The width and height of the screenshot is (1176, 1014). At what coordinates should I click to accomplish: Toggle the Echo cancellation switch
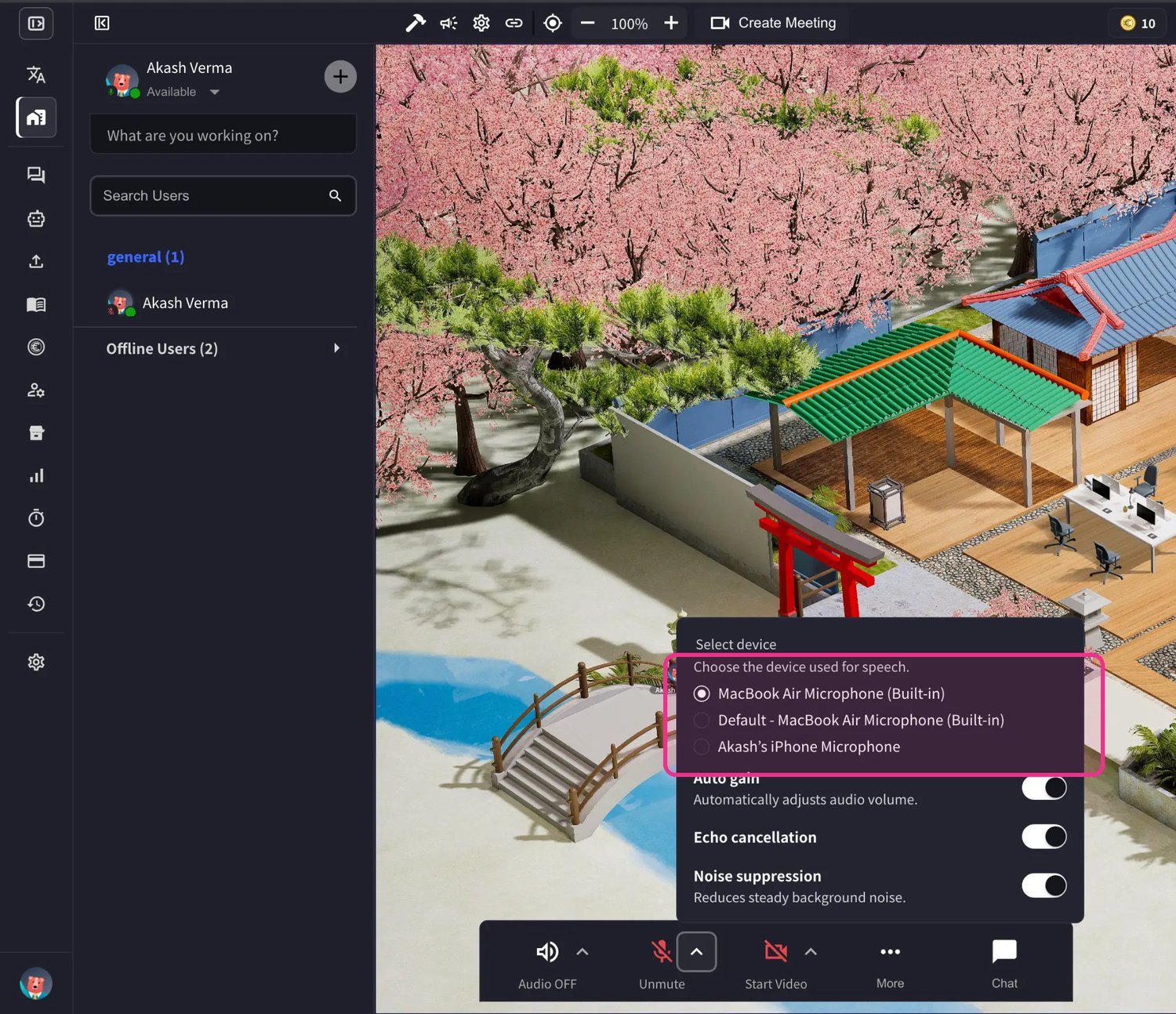tap(1044, 837)
